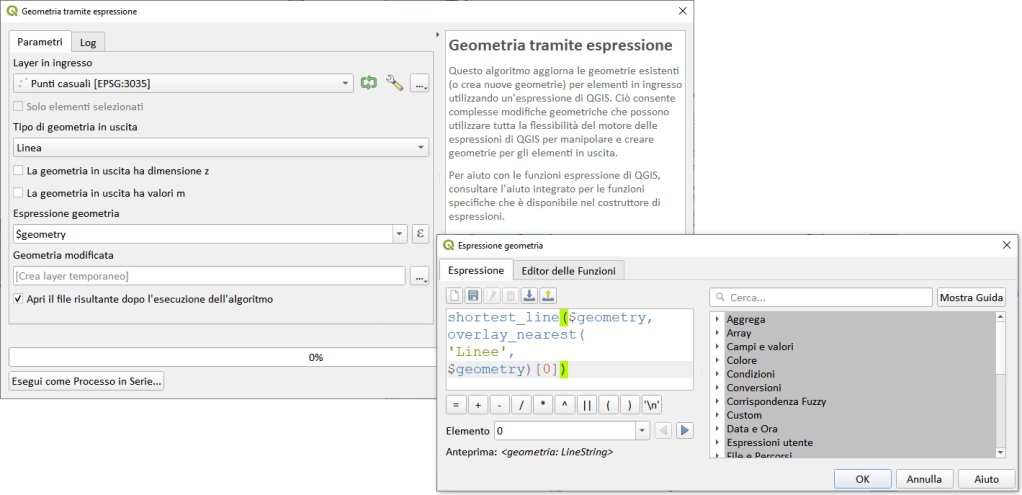Open 'Tipo di geometria in uscita' dropdown
This screenshot has width=1022, height=495.
coord(220,148)
